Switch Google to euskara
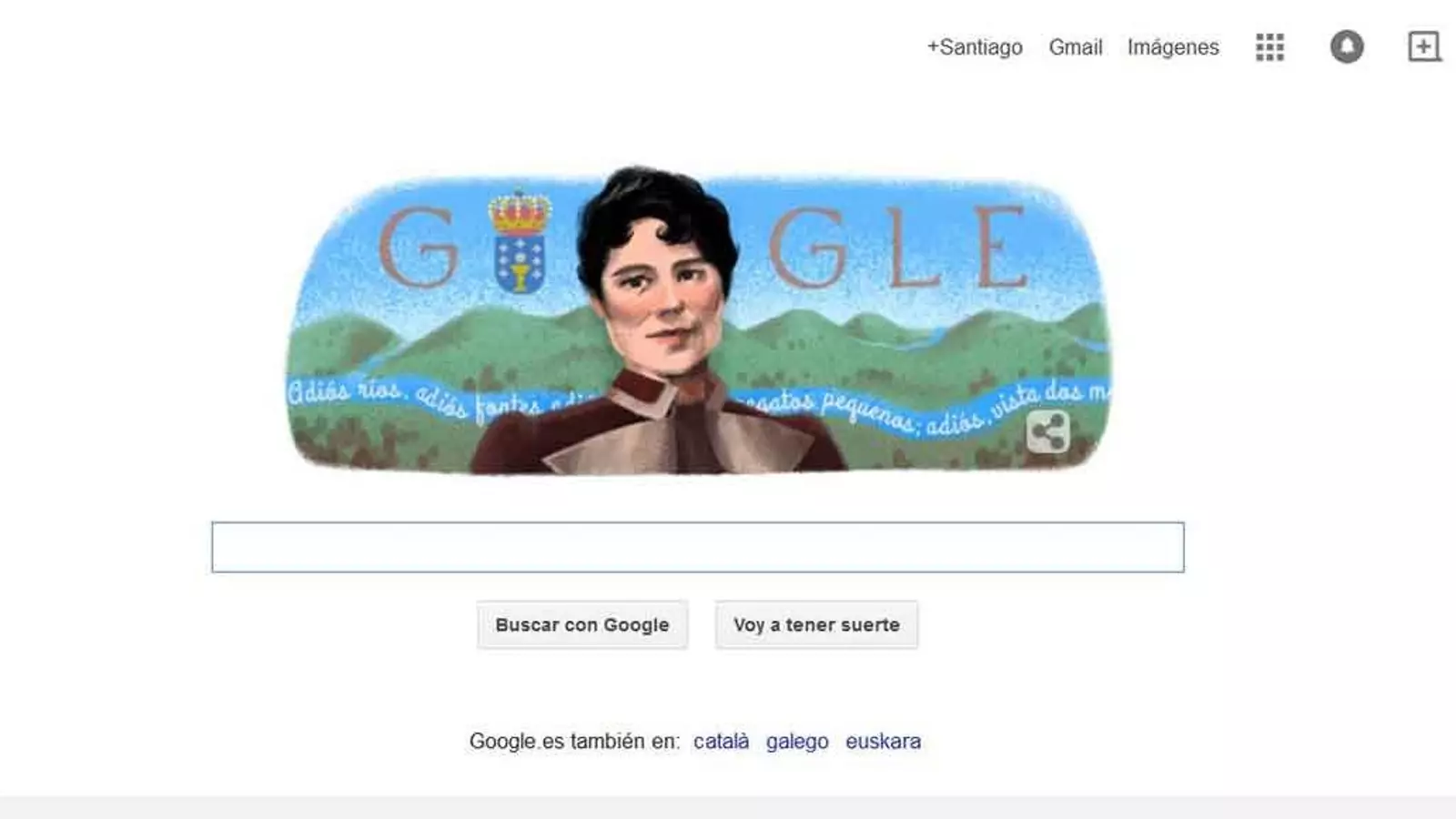Image resolution: width=1456 pixels, height=819 pixels. tap(883, 742)
